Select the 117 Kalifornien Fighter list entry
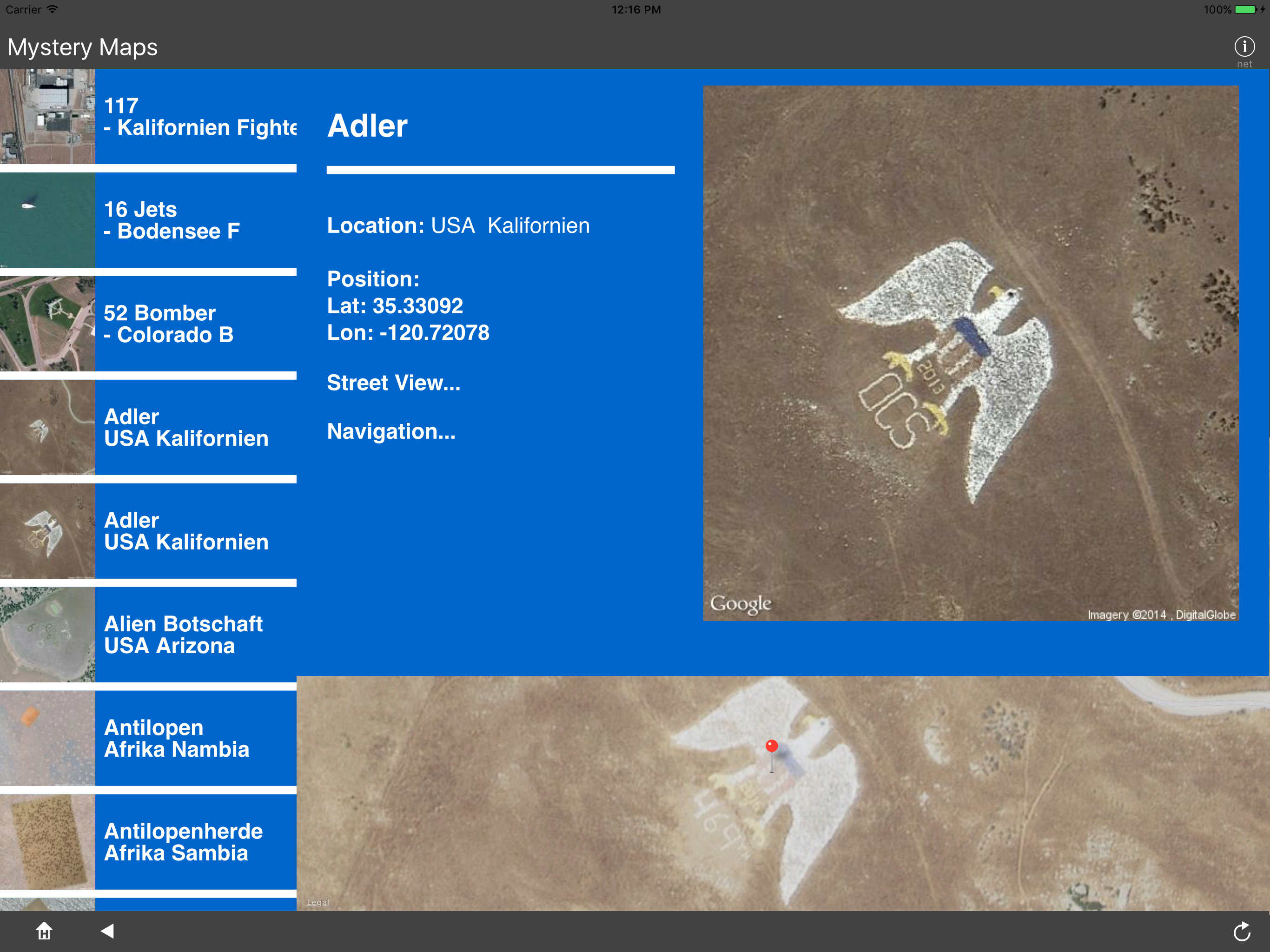The height and width of the screenshot is (952, 1270). (x=198, y=117)
